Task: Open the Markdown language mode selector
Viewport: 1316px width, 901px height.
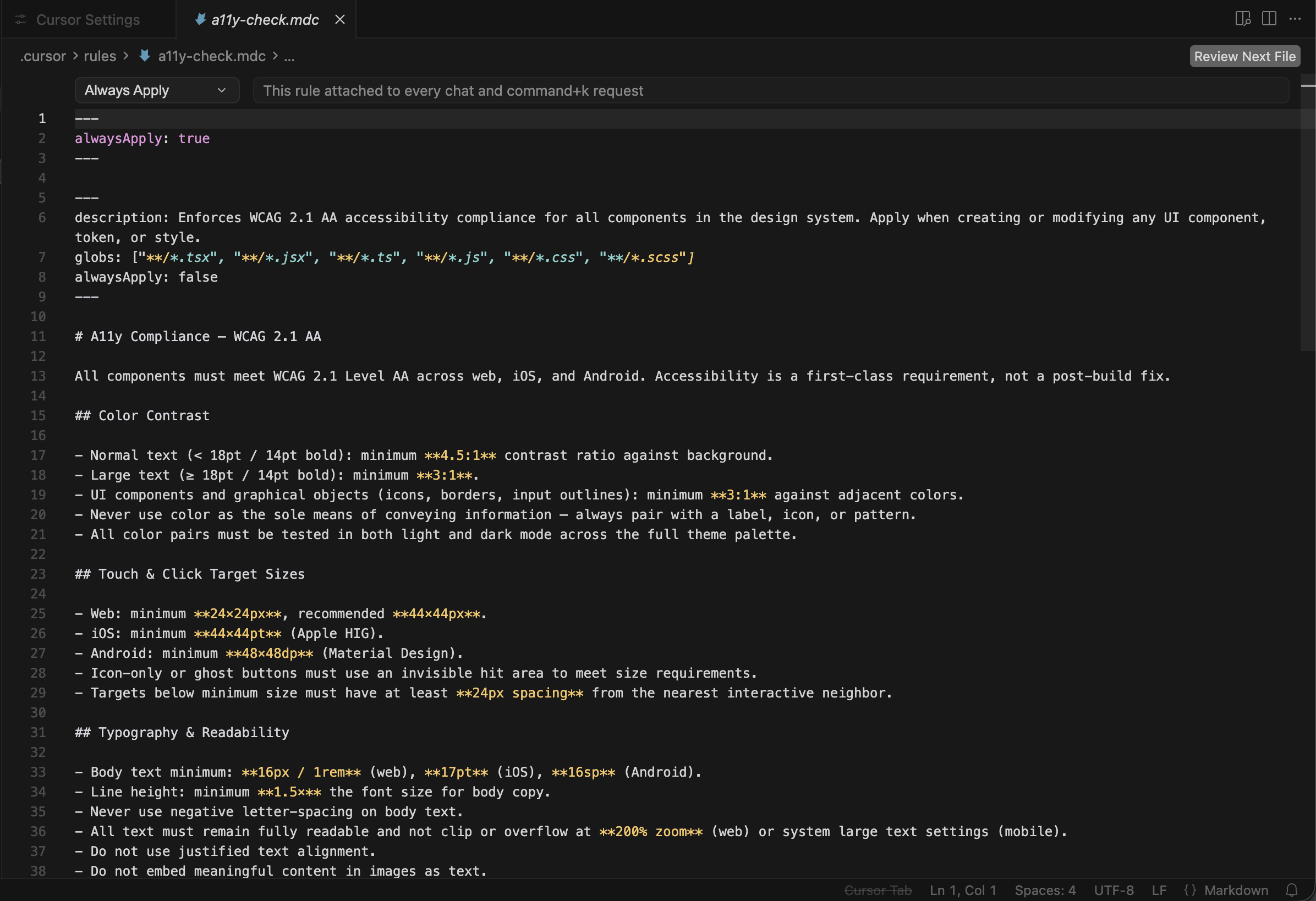Action: click(x=1236, y=889)
